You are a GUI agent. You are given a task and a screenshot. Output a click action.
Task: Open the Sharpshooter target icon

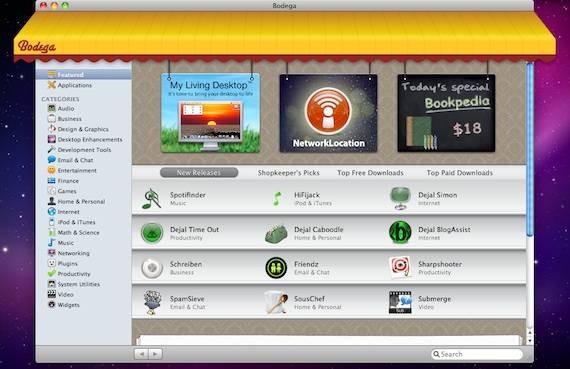(400, 267)
